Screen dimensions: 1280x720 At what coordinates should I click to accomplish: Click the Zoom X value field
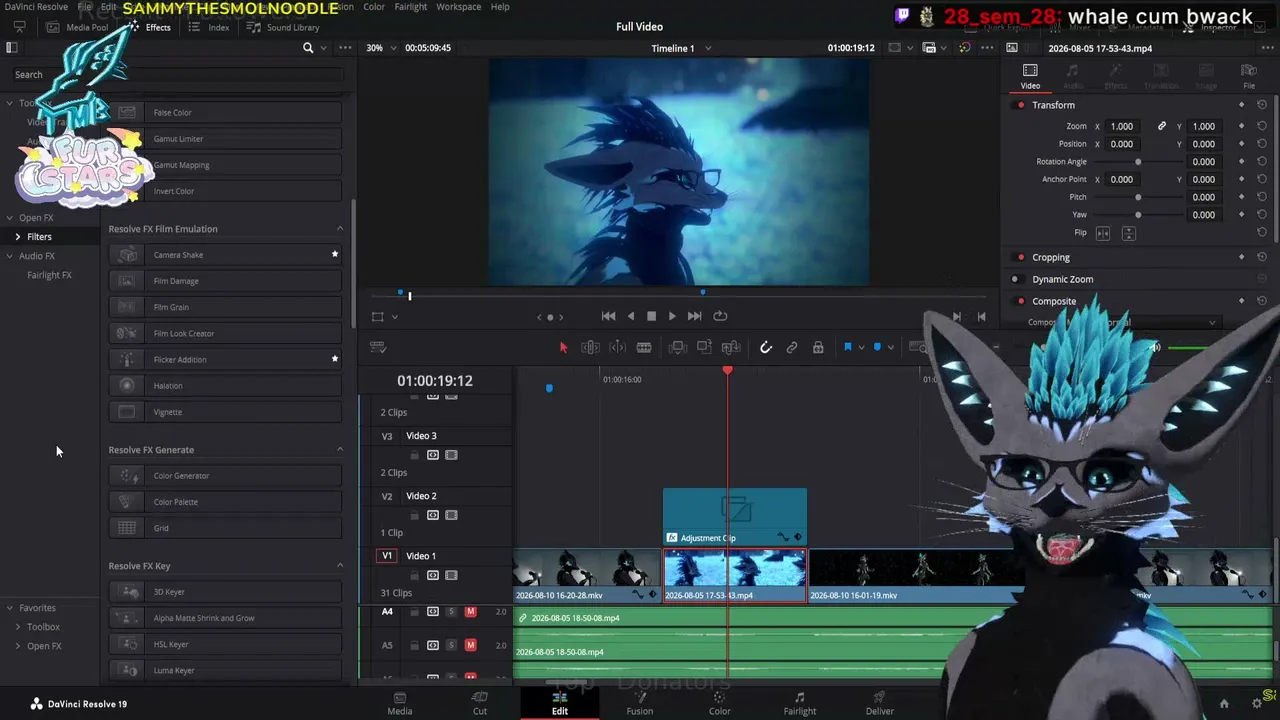[x=1122, y=126]
